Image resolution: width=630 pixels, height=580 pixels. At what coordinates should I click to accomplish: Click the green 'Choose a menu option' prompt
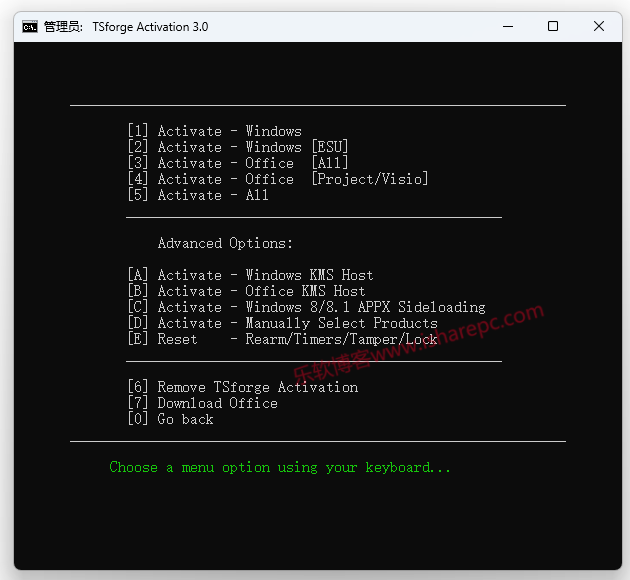pos(280,468)
